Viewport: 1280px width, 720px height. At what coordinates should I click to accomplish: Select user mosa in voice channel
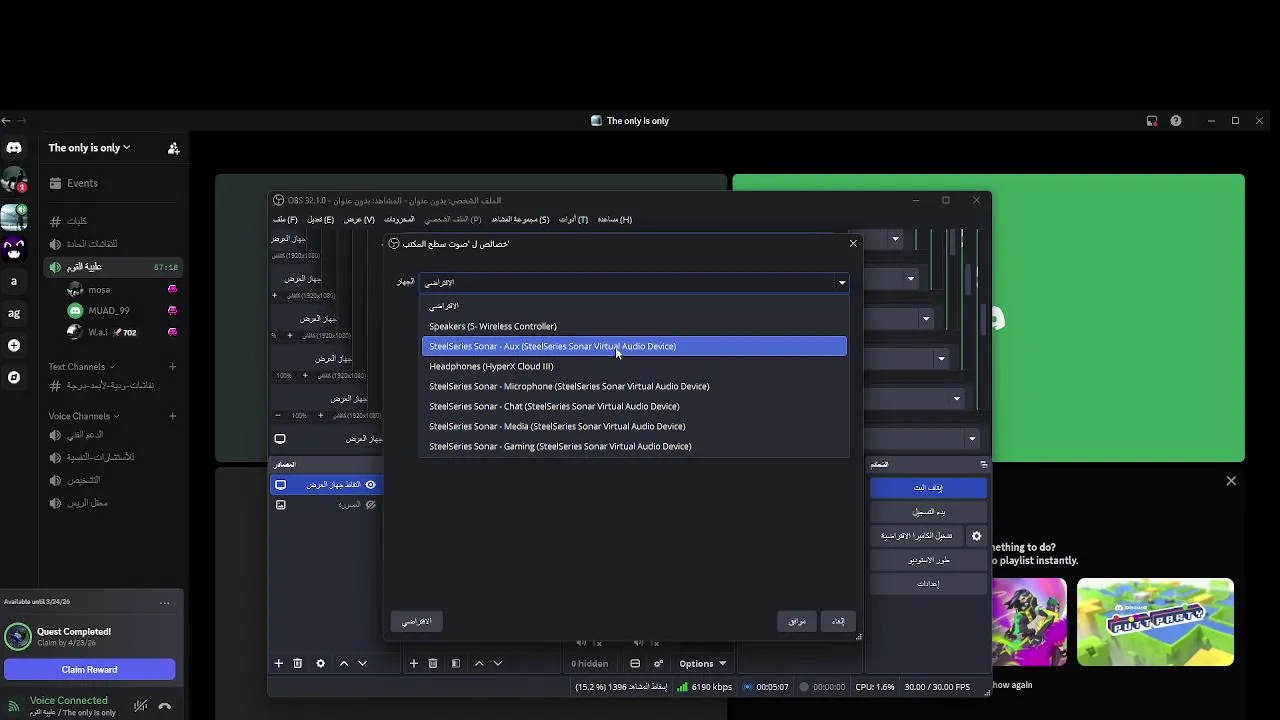pyautogui.click(x=120, y=290)
